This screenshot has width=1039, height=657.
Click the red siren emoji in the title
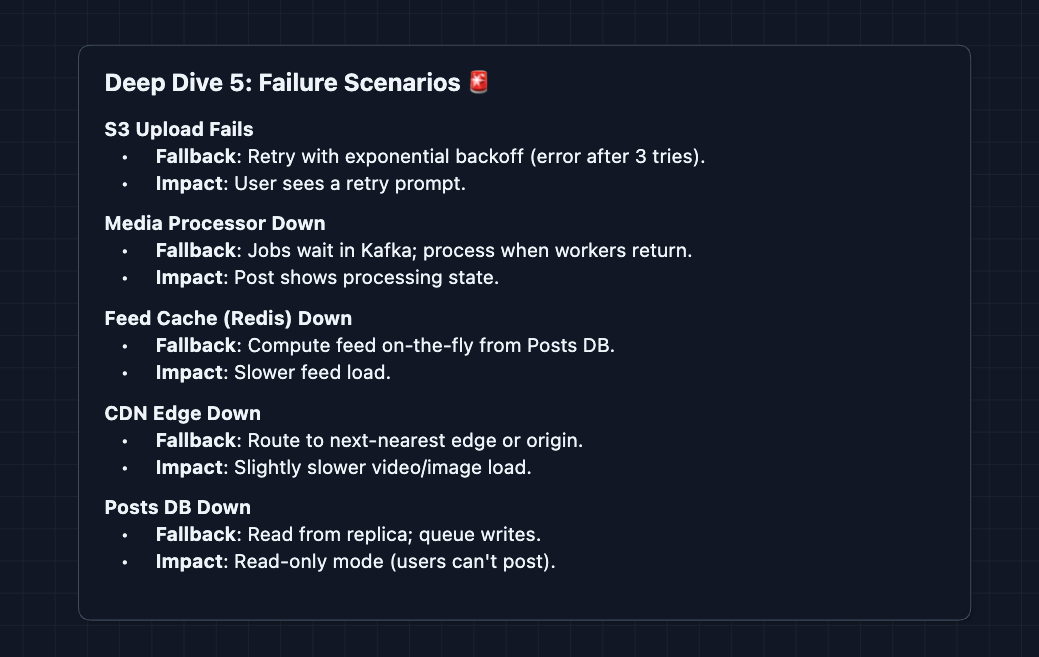tap(479, 83)
